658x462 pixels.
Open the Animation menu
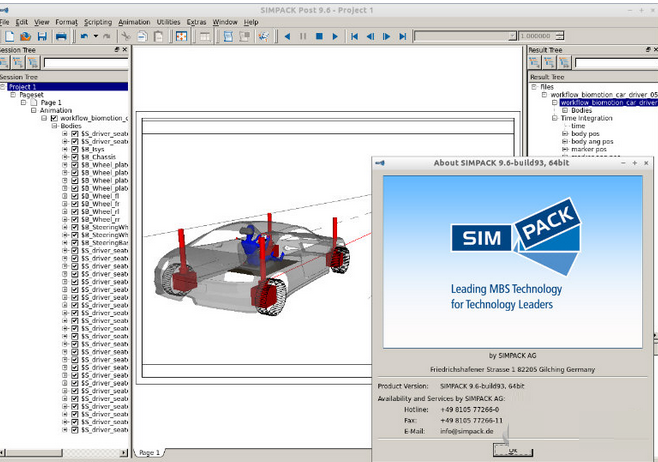tap(134, 21)
